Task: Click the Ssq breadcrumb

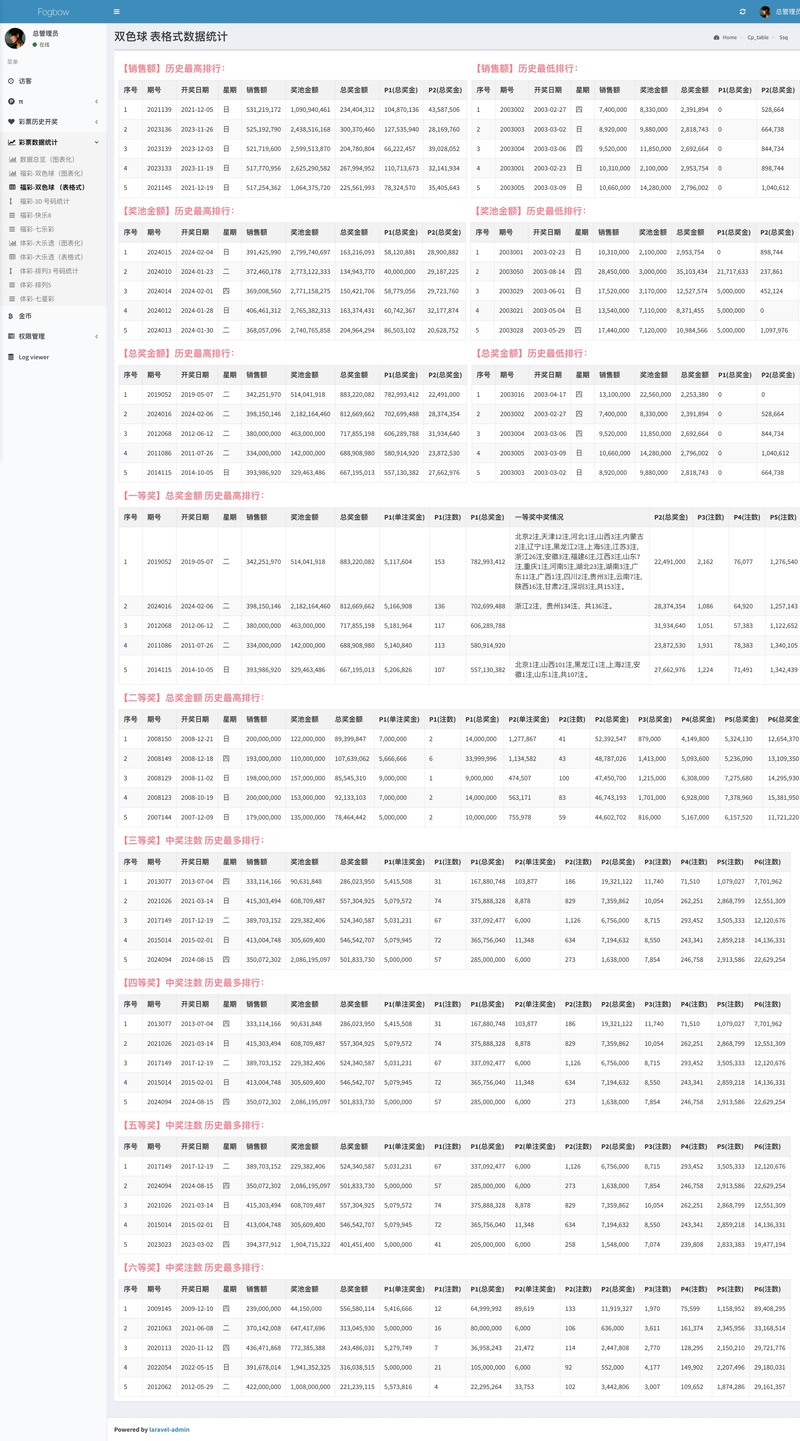Action: [784, 37]
